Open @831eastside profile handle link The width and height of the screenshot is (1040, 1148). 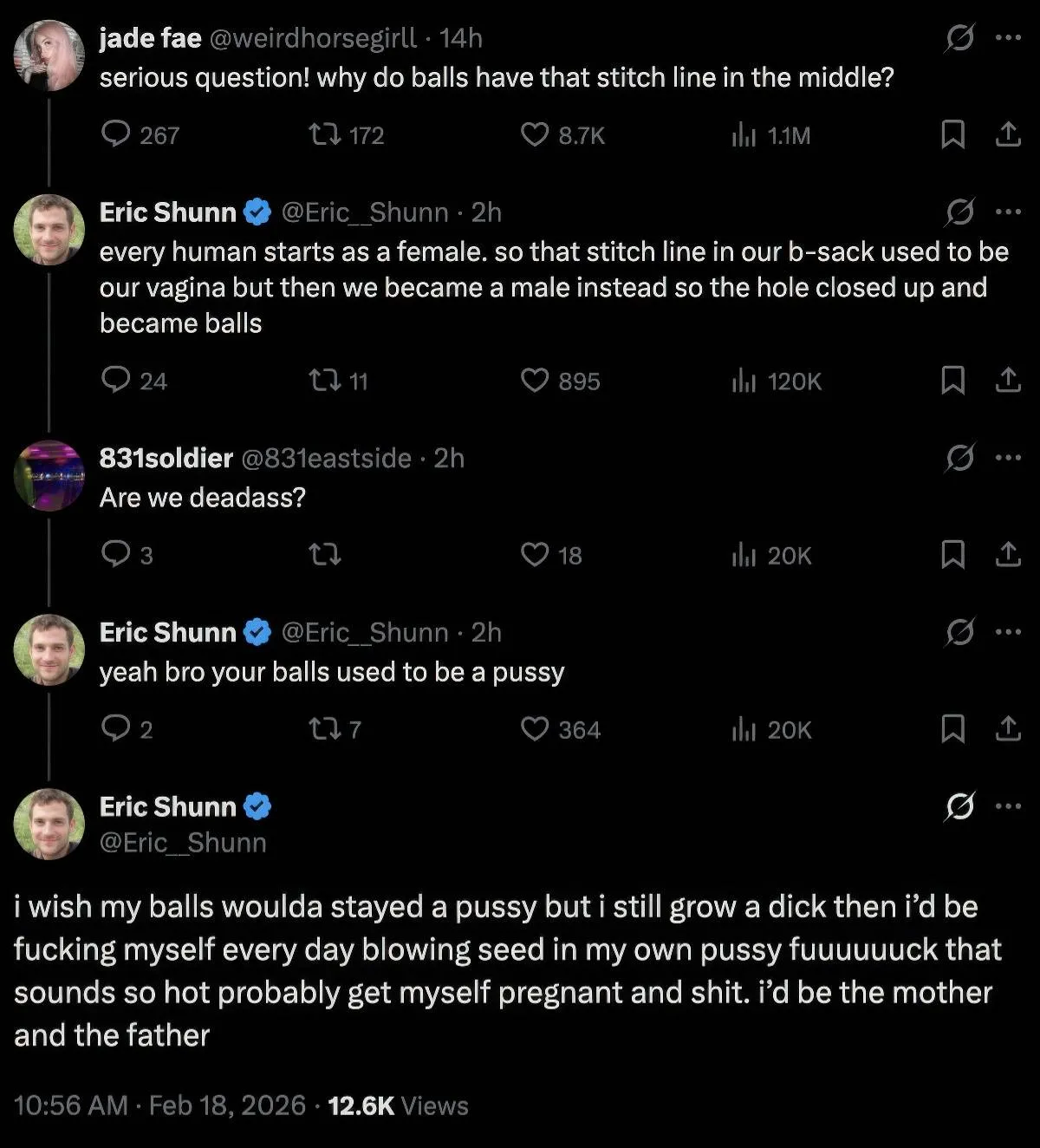[x=325, y=458]
